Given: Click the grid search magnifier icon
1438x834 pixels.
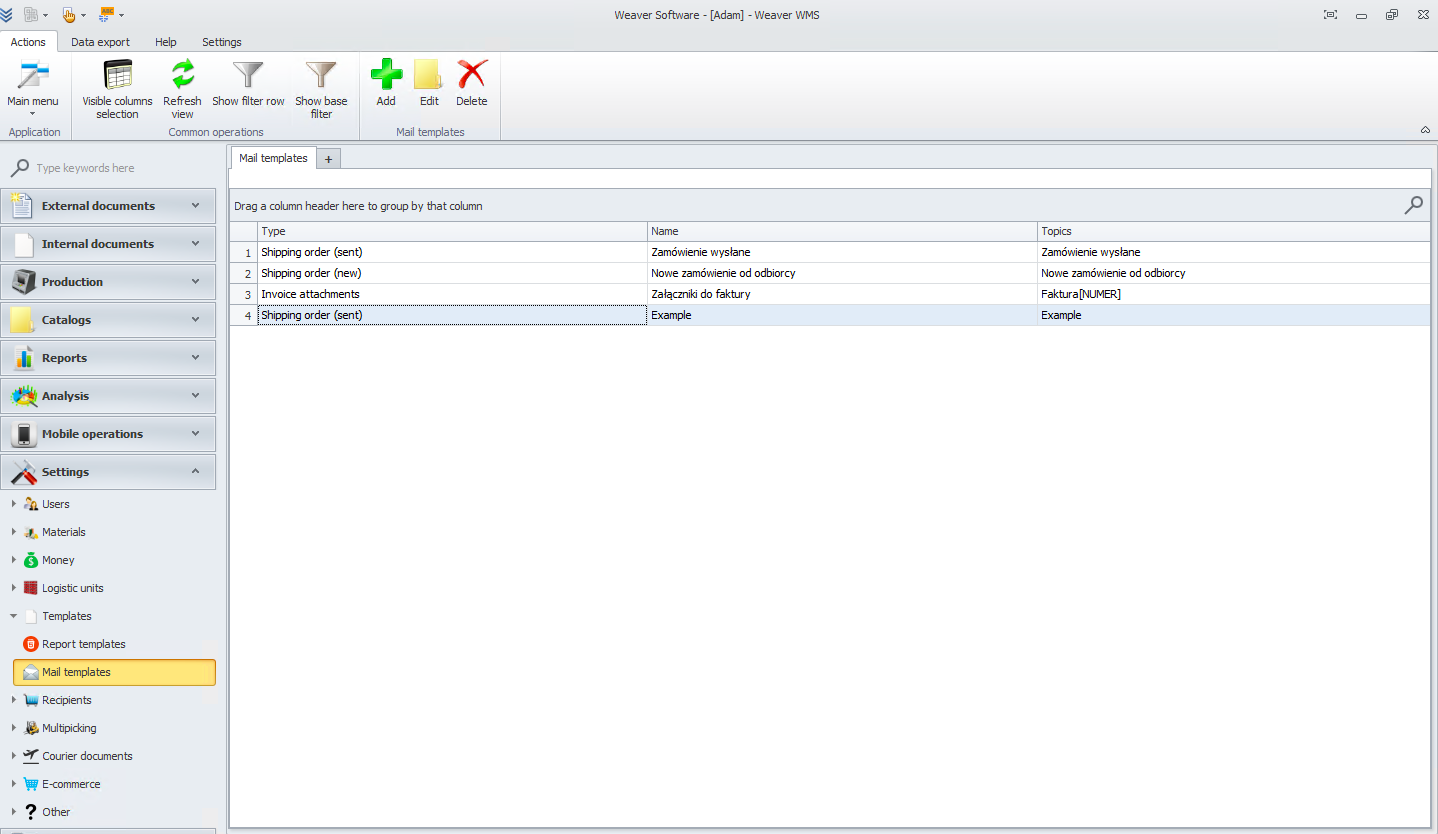Looking at the screenshot, I should click(x=1413, y=205).
